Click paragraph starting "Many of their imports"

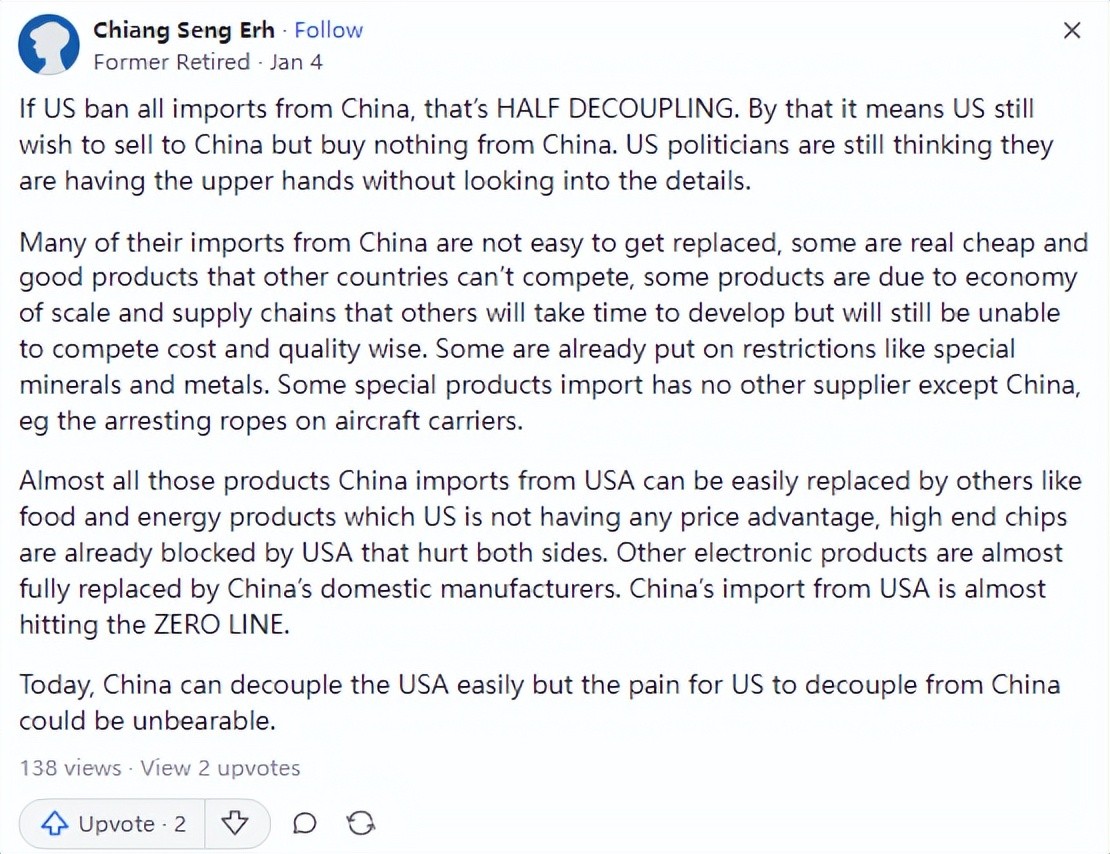(x=550, y=331)
